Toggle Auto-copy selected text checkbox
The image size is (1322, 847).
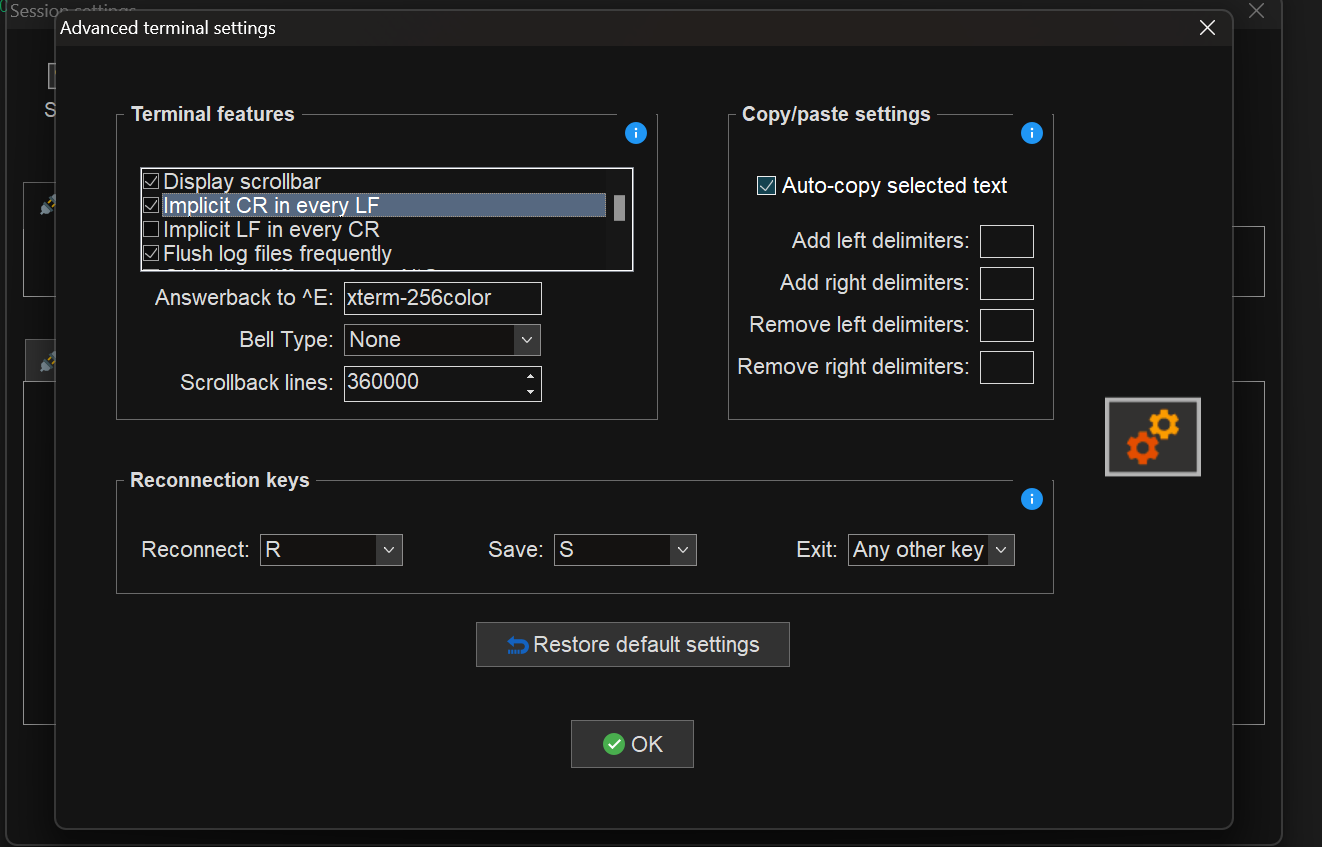[x=767, y=186]
